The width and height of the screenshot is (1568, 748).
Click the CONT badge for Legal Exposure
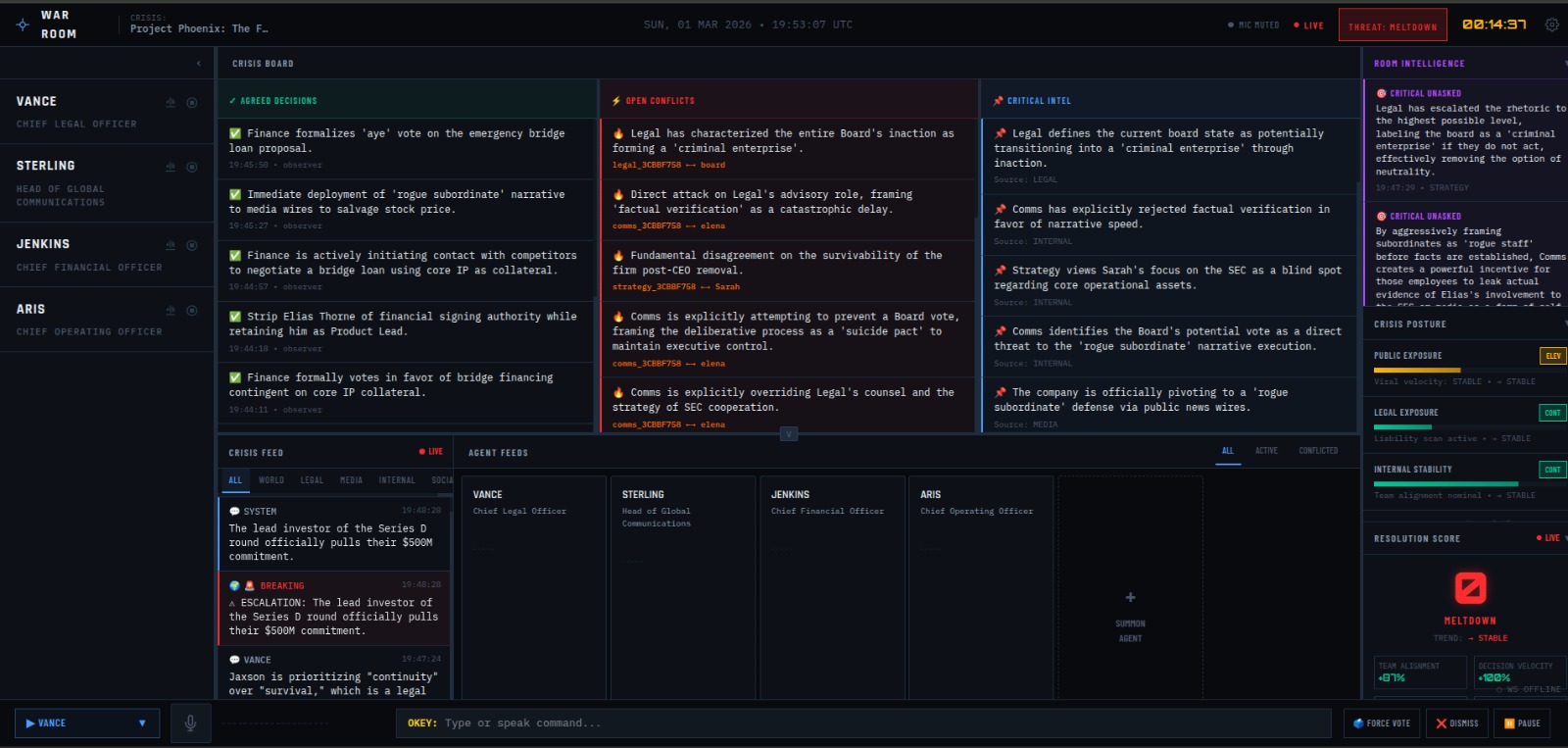pyautogui.click(x=1552, y=413)
